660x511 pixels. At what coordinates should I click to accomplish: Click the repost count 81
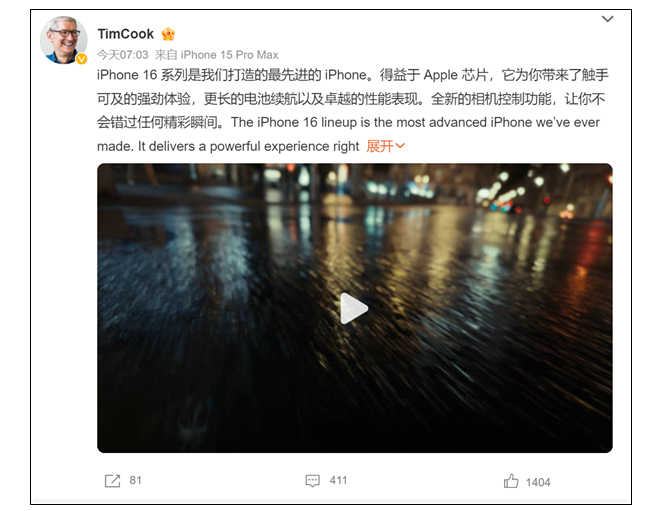[136, 480]
